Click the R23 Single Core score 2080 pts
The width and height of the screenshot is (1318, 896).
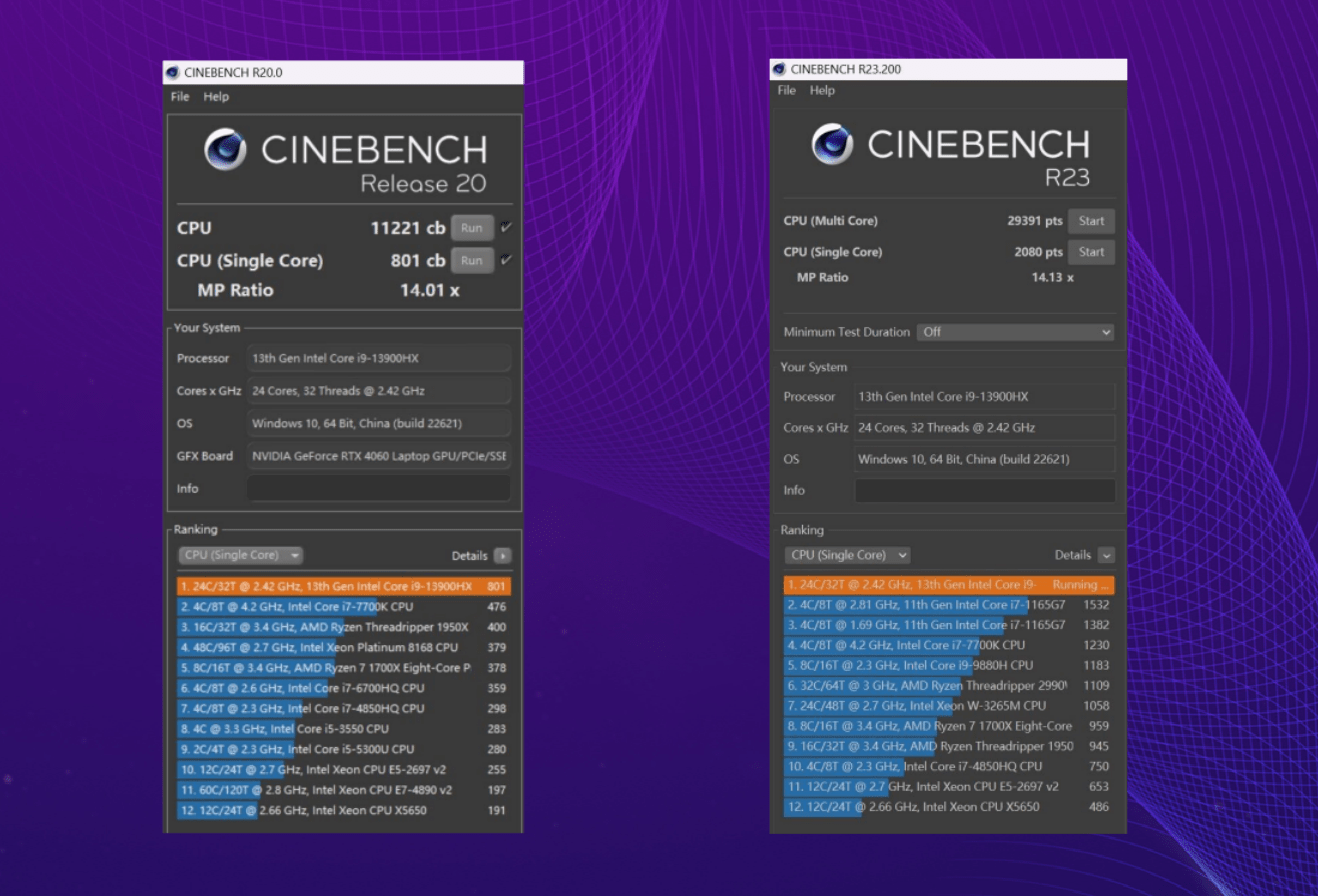pos(1038,252)
